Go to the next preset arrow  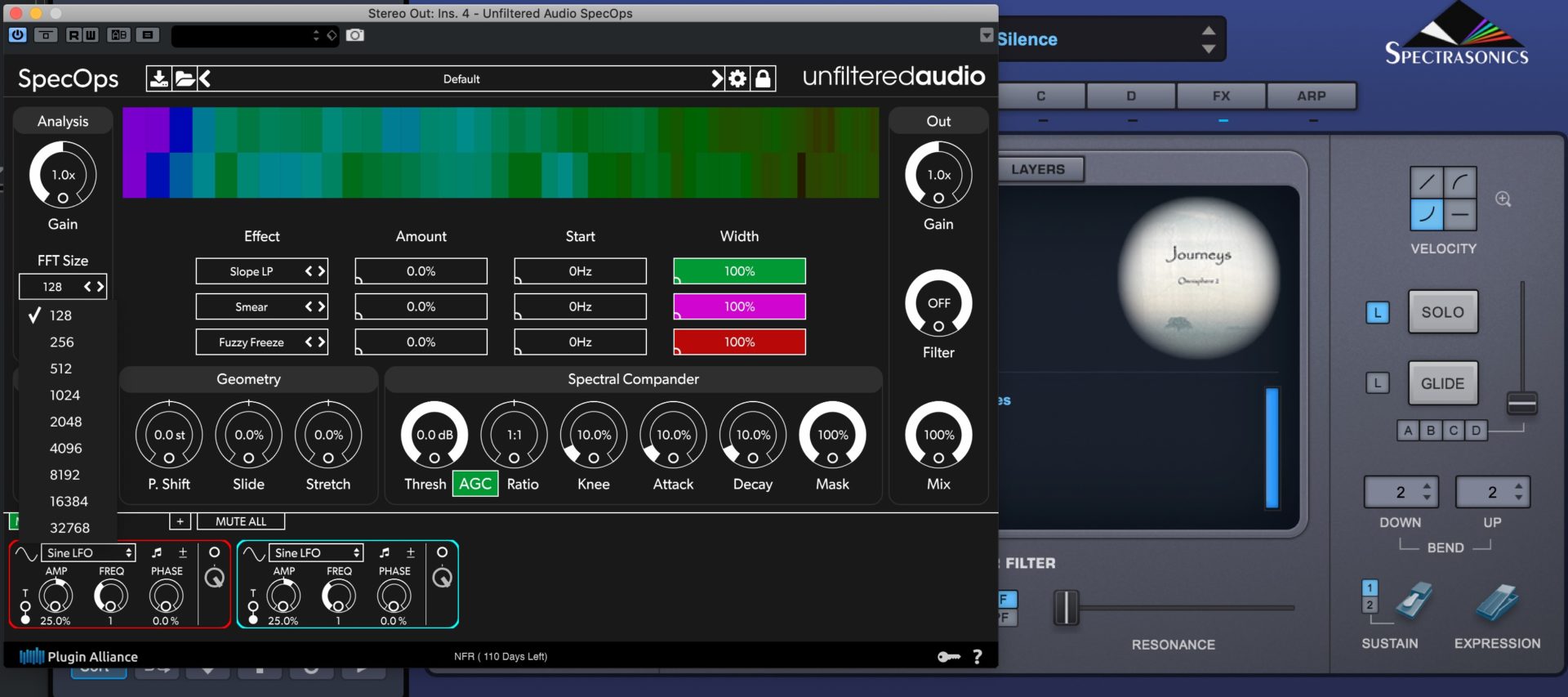(x=716, y=78)
